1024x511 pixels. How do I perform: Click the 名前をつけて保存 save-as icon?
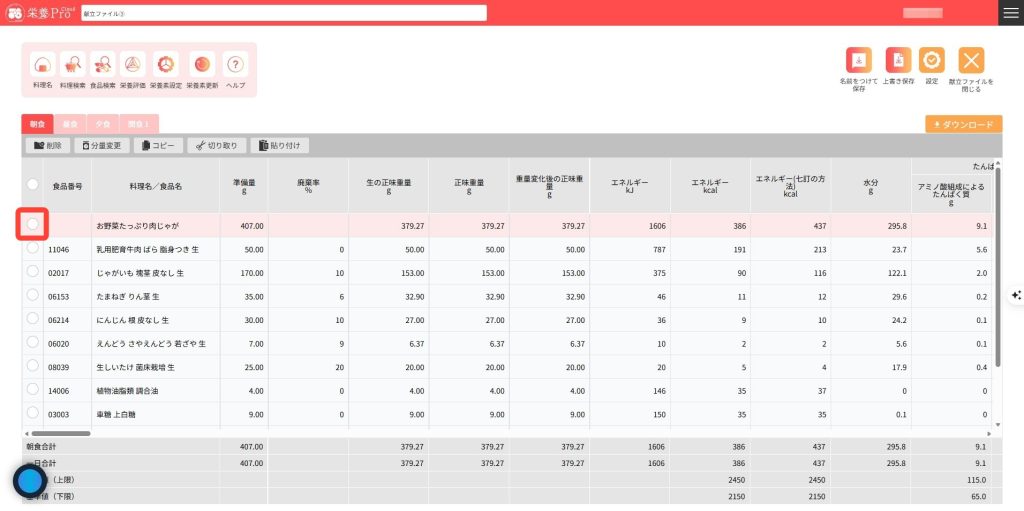coord(858,60)
